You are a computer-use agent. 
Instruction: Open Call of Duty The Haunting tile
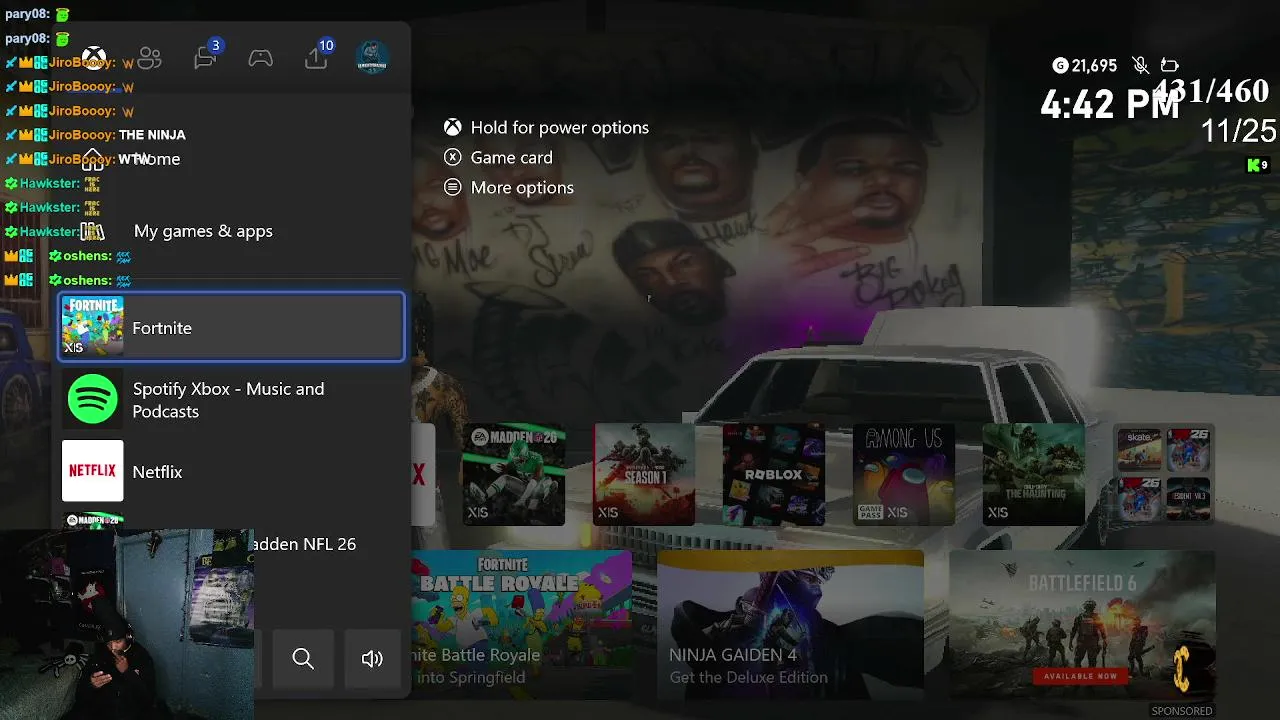(x=1034, y=474)
